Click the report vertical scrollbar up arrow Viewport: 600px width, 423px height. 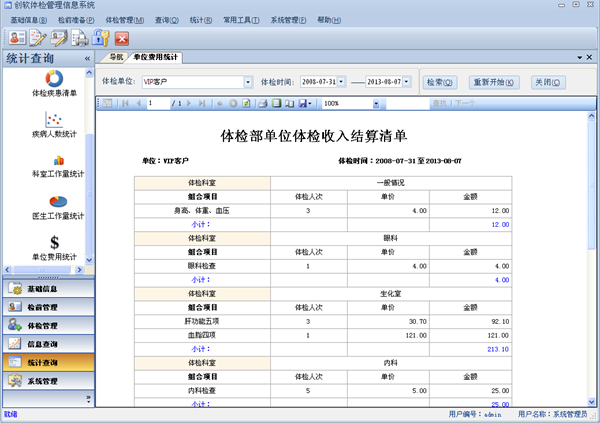pos(592,116)
